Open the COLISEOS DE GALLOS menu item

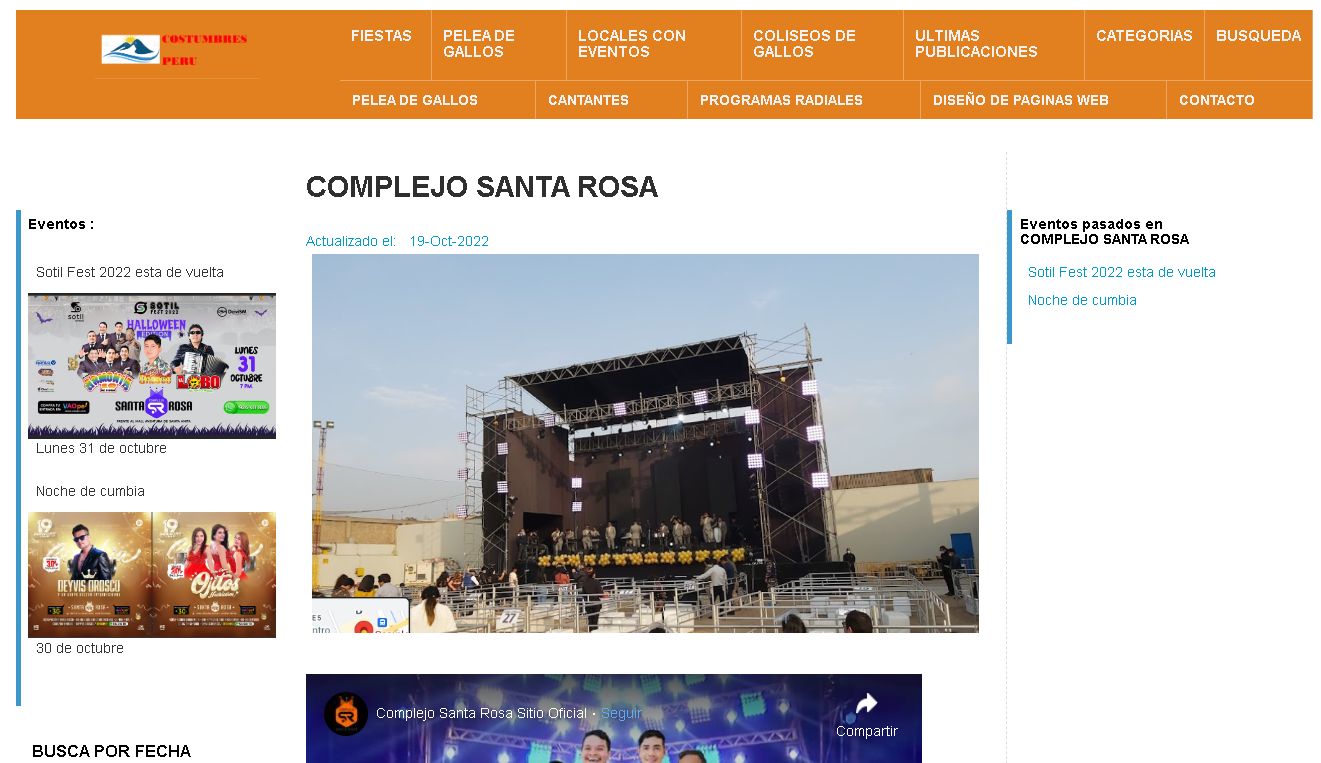pos(804,44)
